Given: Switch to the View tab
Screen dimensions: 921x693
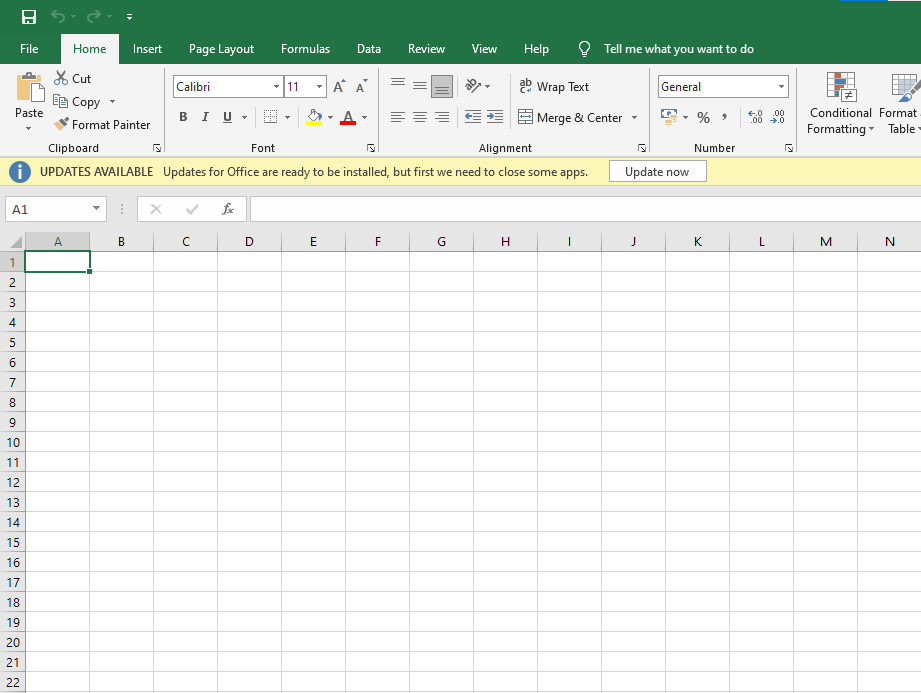Looking at the screenshot, I should coord(484,49).
